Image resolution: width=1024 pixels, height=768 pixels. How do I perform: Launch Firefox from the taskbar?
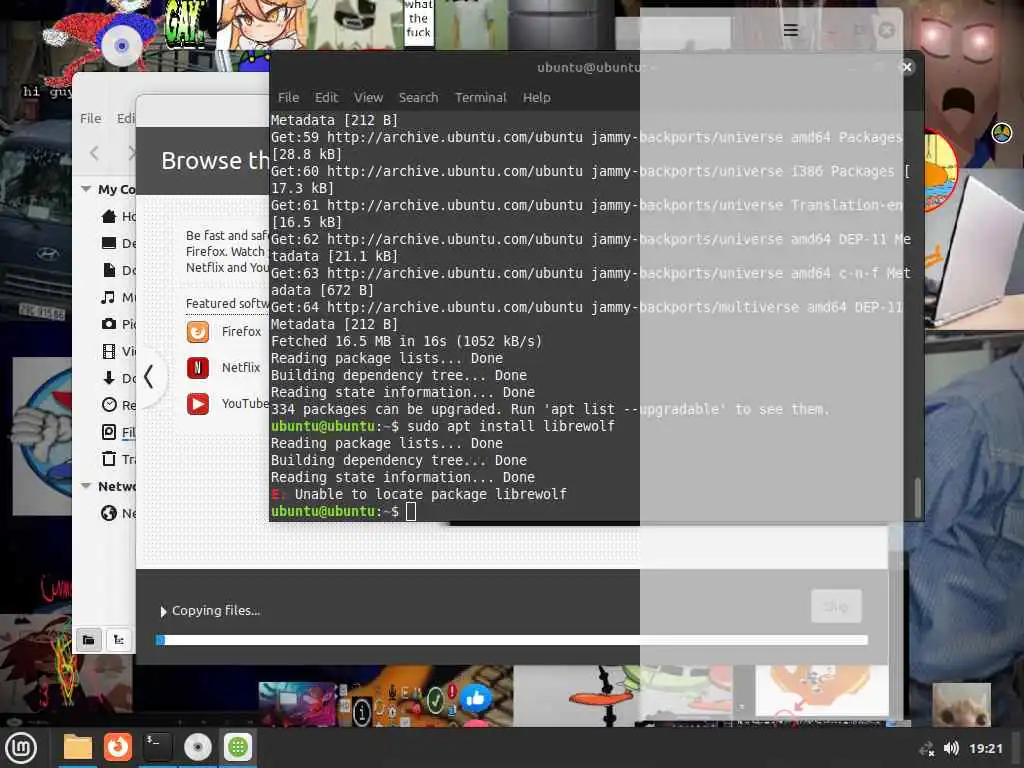click(x=118, y=747)
